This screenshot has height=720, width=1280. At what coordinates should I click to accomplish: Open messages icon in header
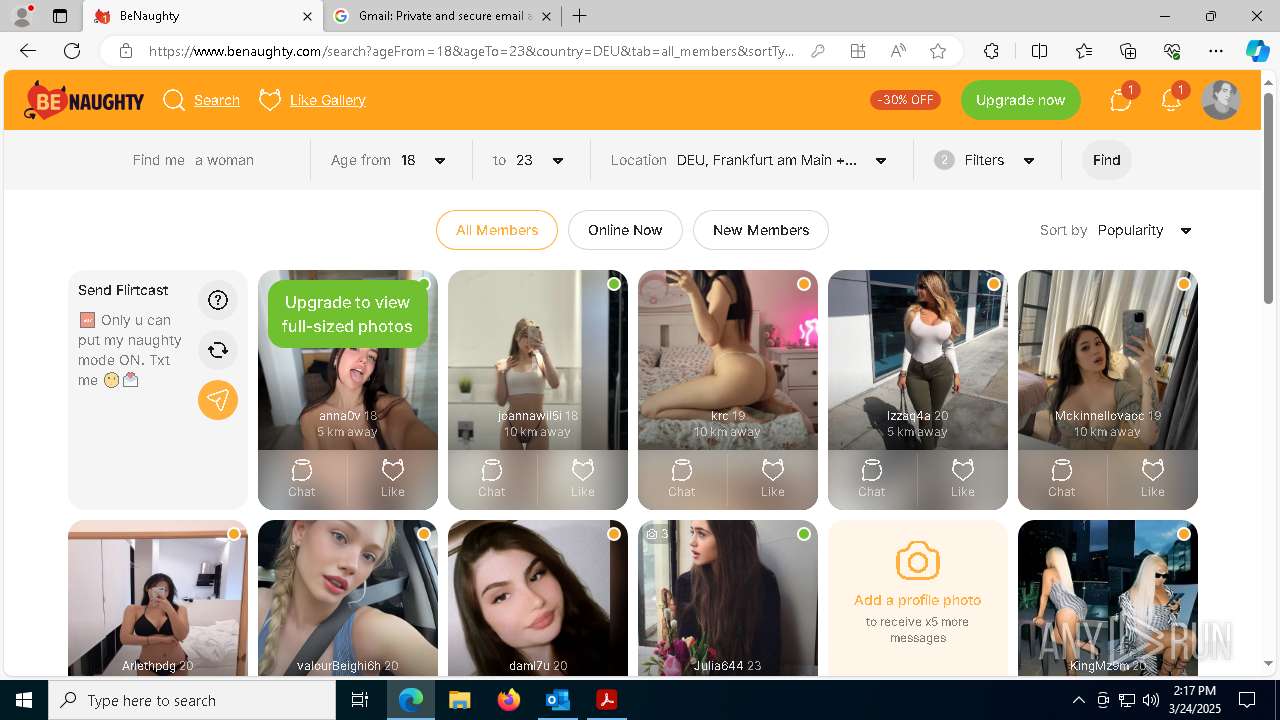[1121, 99]
